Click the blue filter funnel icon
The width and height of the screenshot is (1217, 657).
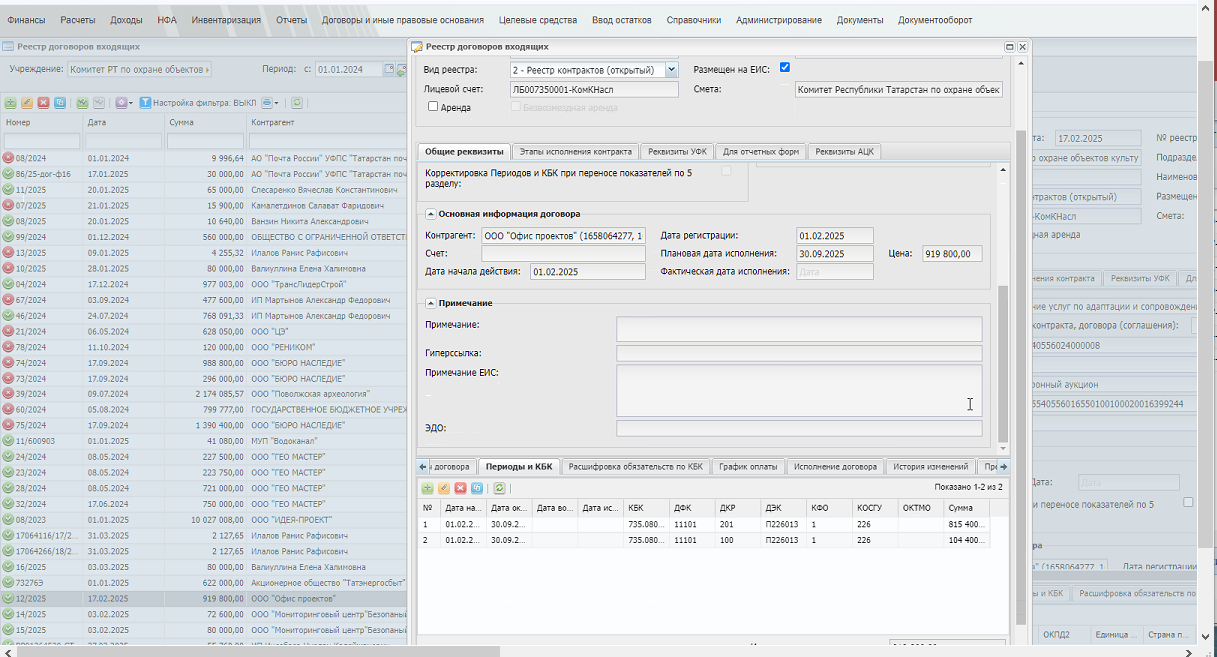(x=145, y=103)
